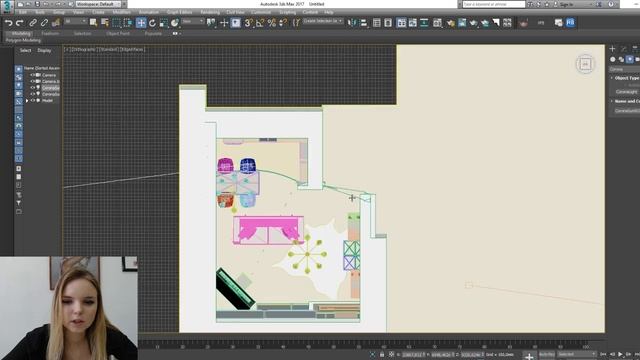Toggle the Angle Snap button
This screenshot has height=360, width=640.
coord(260,23)
